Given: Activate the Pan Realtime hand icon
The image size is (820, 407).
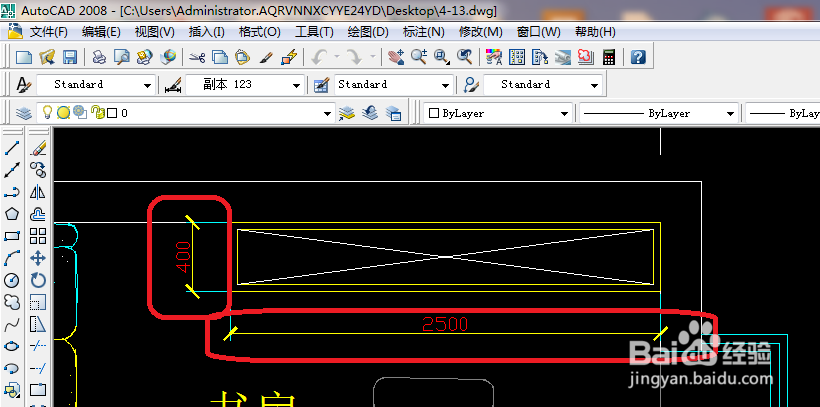Looking at the screenshot, I should 396,57.
